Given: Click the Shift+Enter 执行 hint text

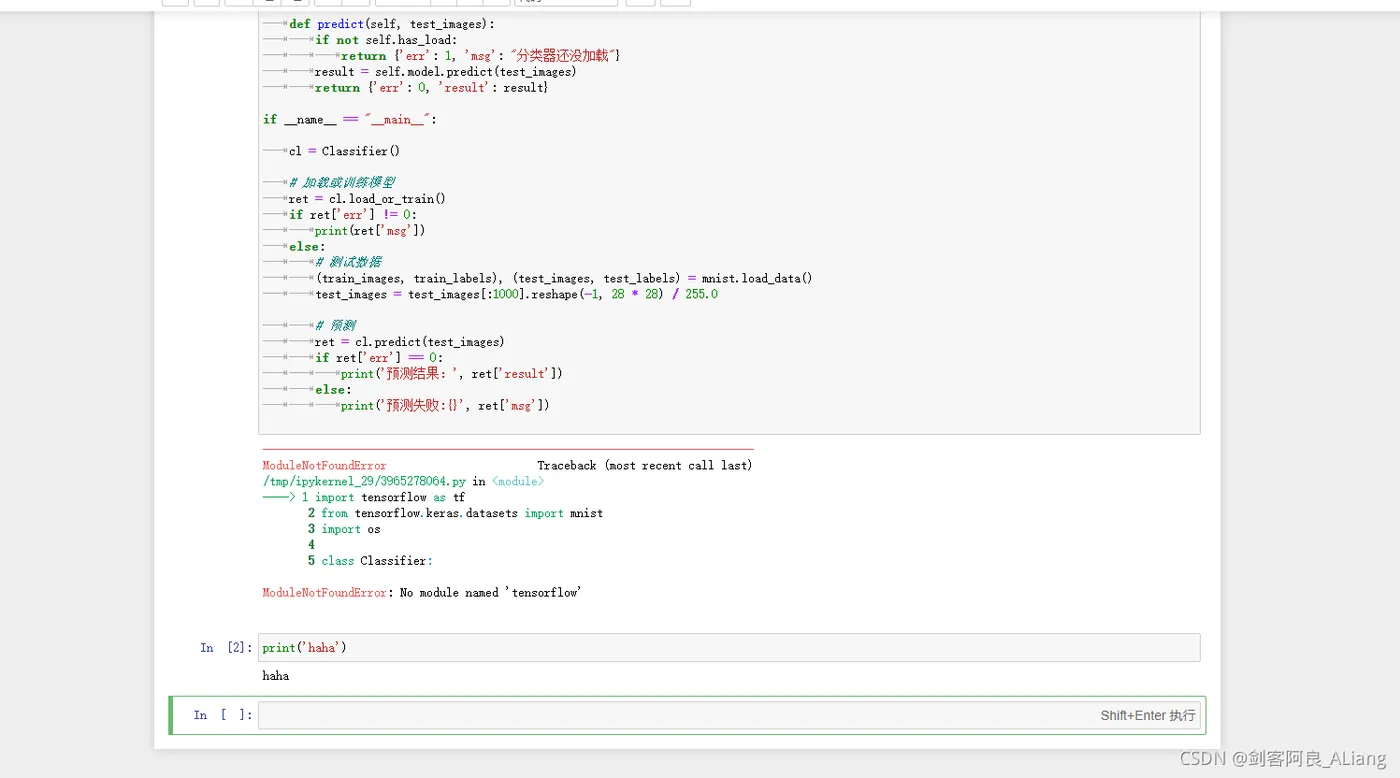Looking at the screenshot, I should [x=1148, y=716].
